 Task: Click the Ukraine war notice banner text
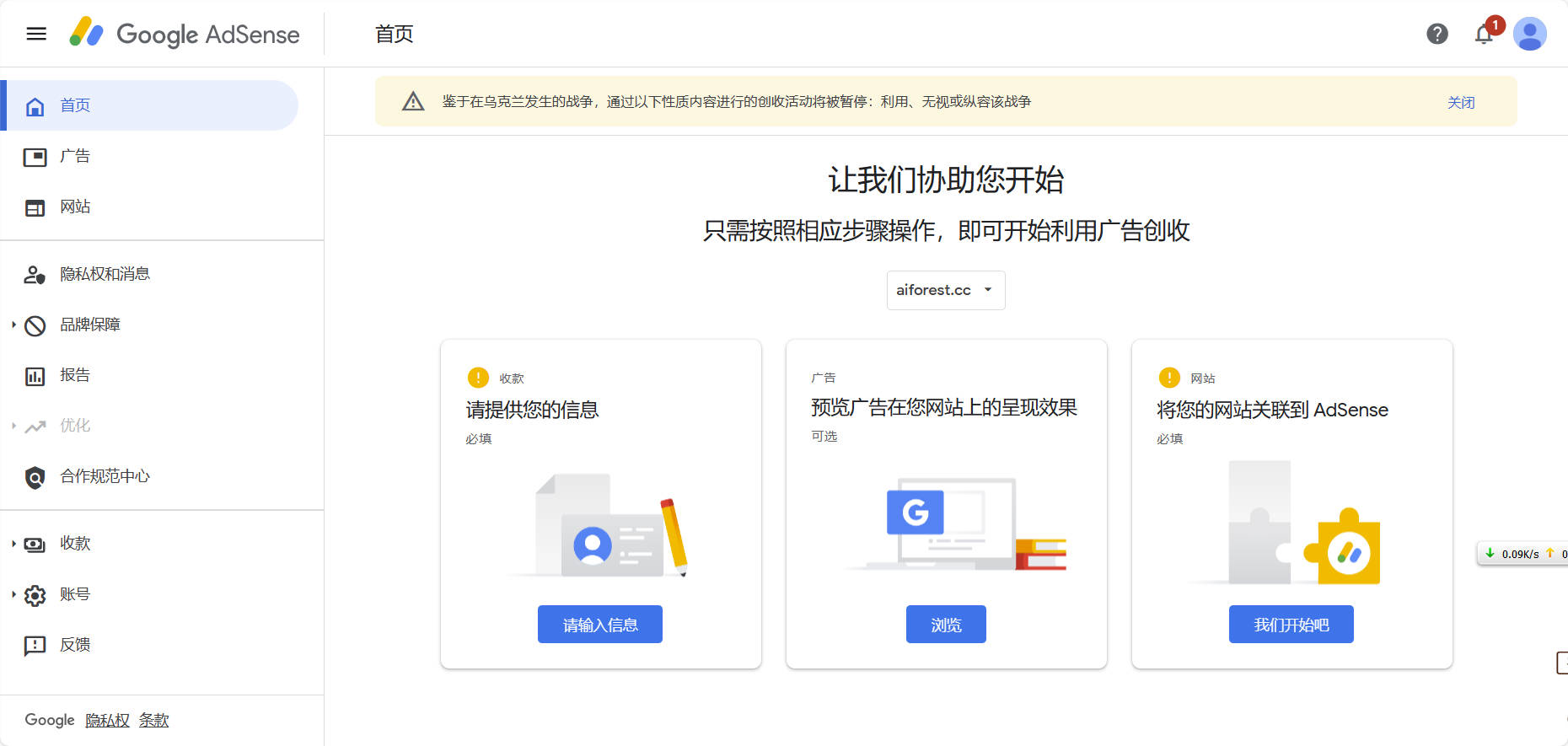point(737,102)
